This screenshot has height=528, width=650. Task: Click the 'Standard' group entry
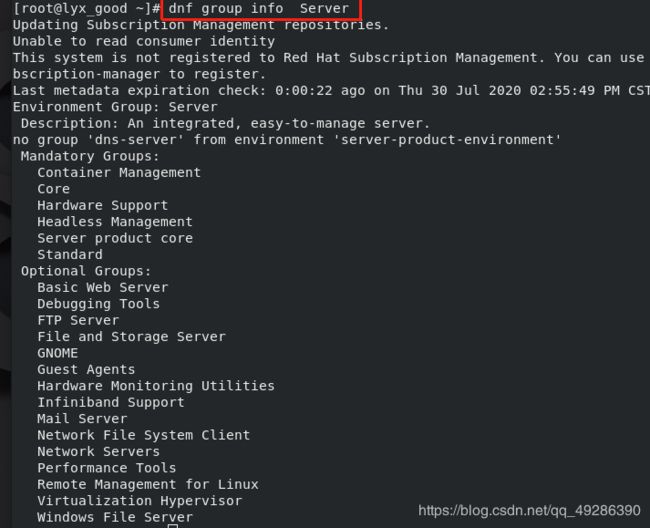70,254
